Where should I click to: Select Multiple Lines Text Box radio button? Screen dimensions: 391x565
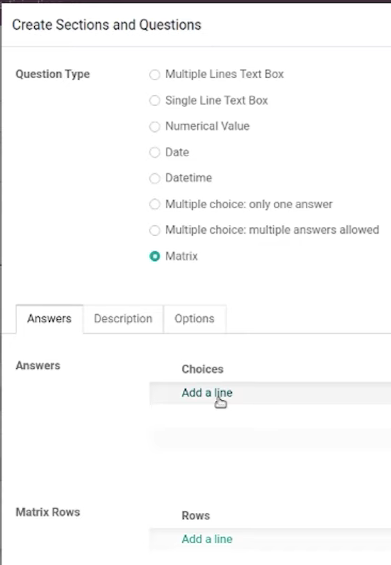coord(155,75)
